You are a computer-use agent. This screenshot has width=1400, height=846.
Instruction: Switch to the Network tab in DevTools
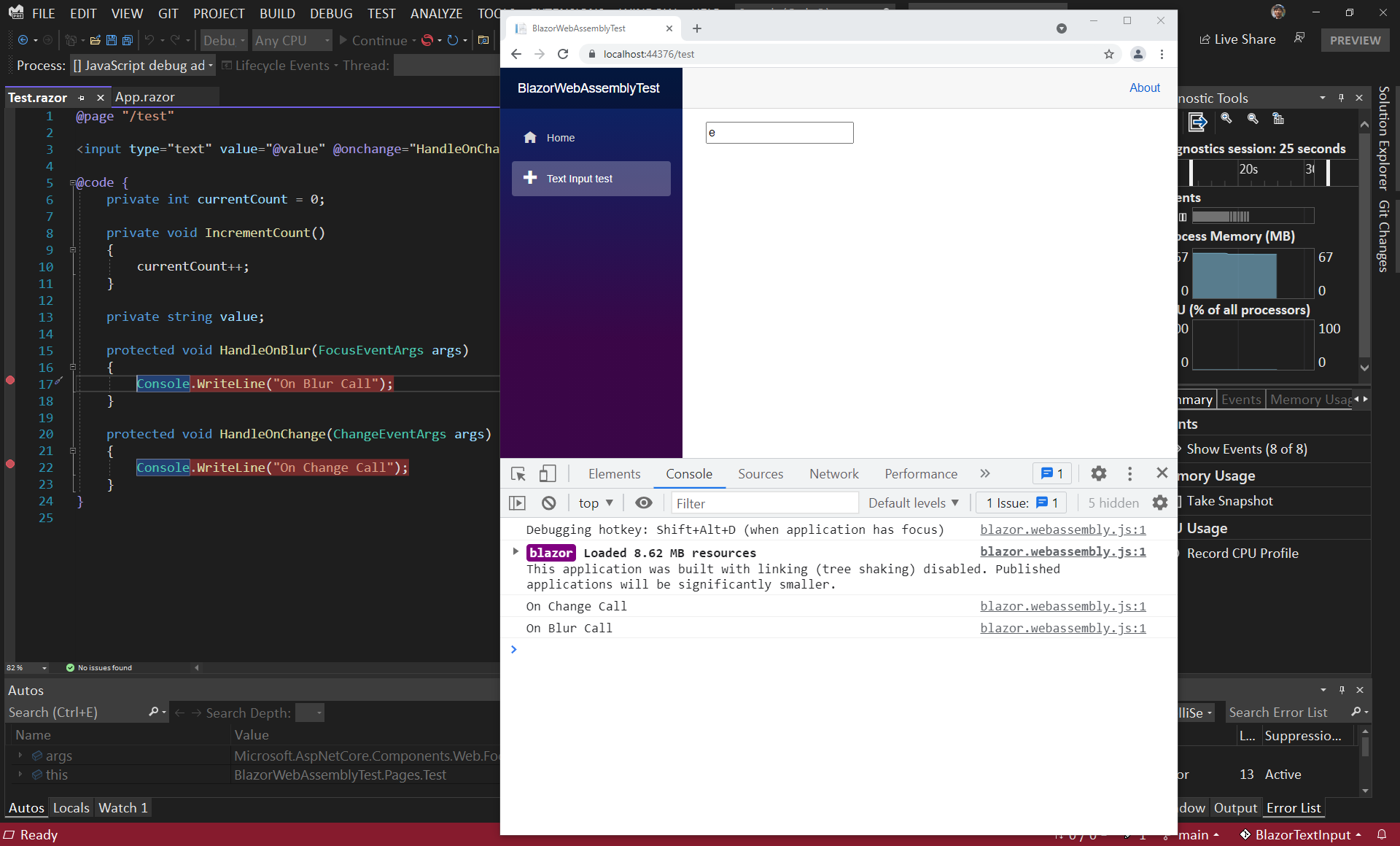click(833, 473)
